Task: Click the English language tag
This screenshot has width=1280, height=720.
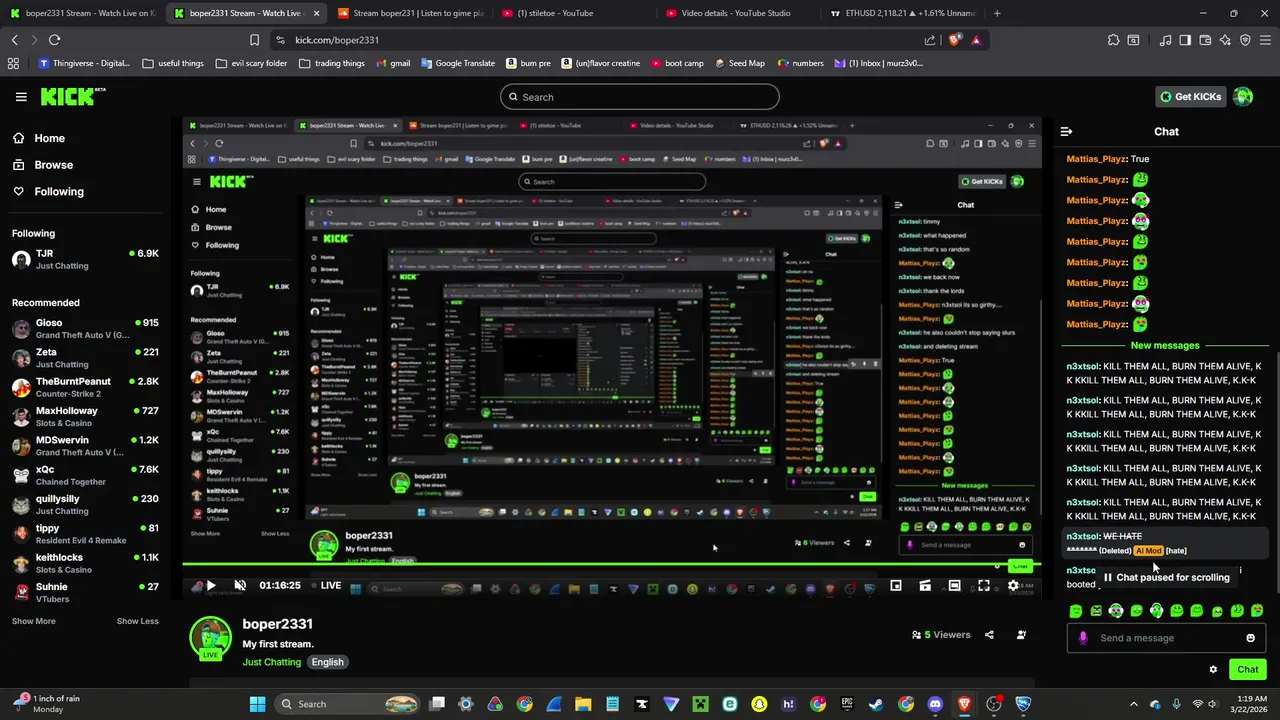Action: pyautogui.click(x=327, y=662)
